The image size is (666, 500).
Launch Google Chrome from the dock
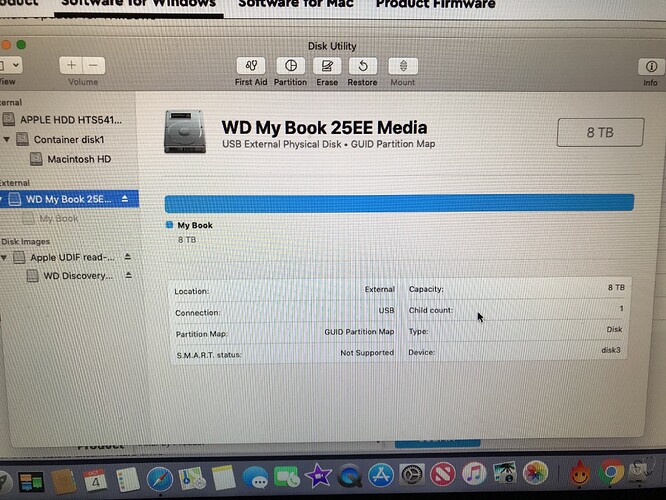[611, 472]
